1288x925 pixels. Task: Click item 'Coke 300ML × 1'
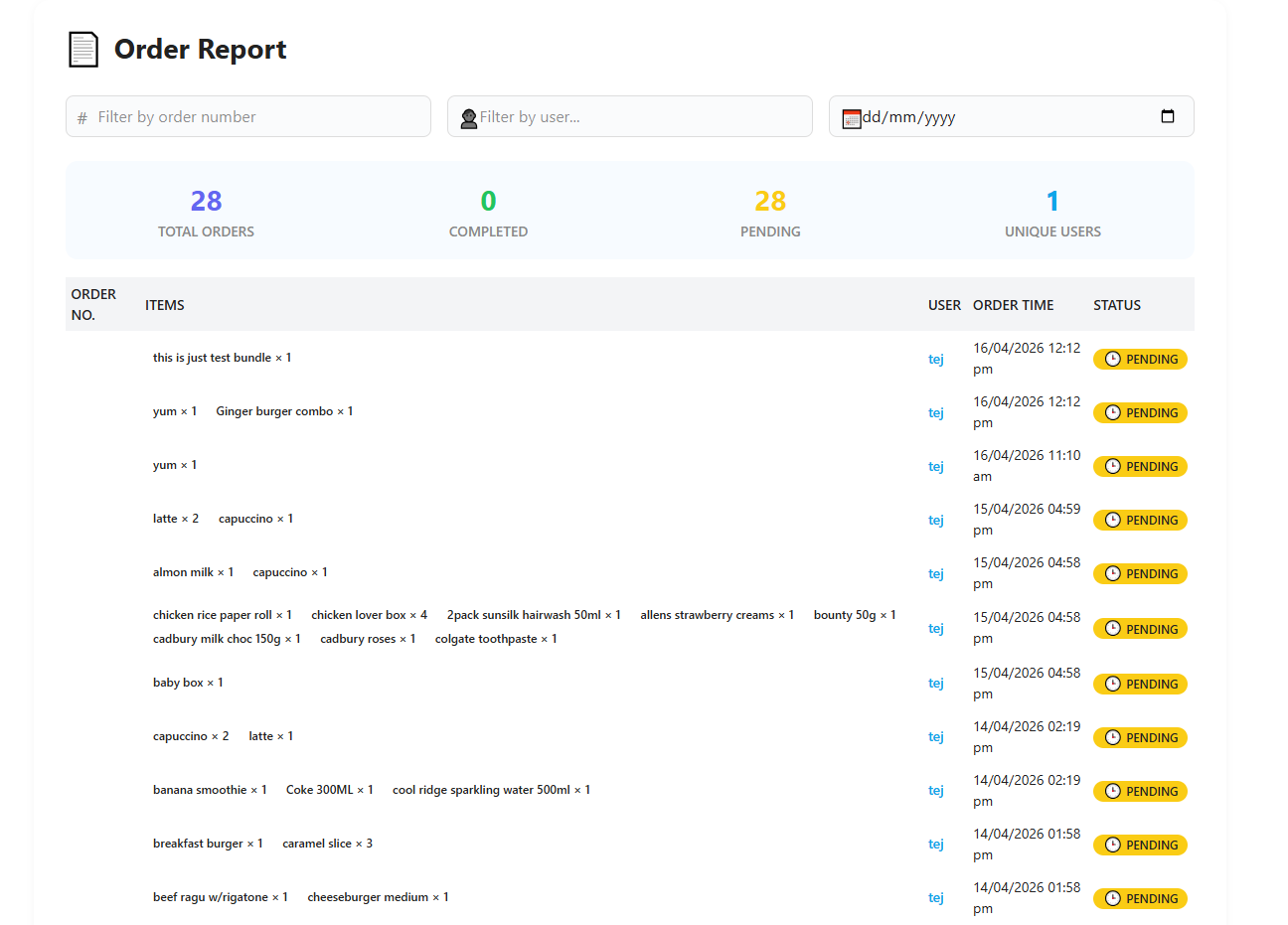point(330,790)
